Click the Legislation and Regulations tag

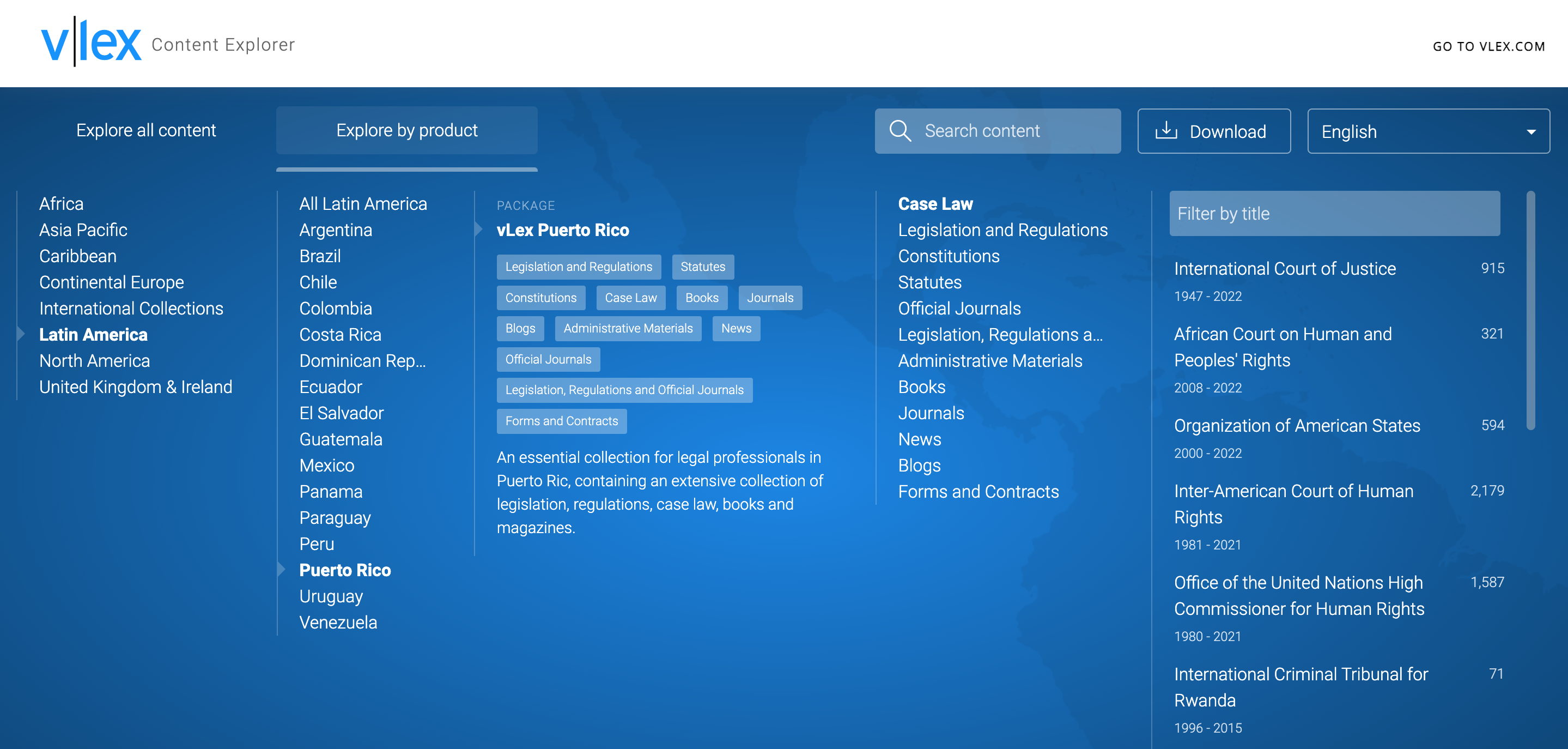point(579,267)
